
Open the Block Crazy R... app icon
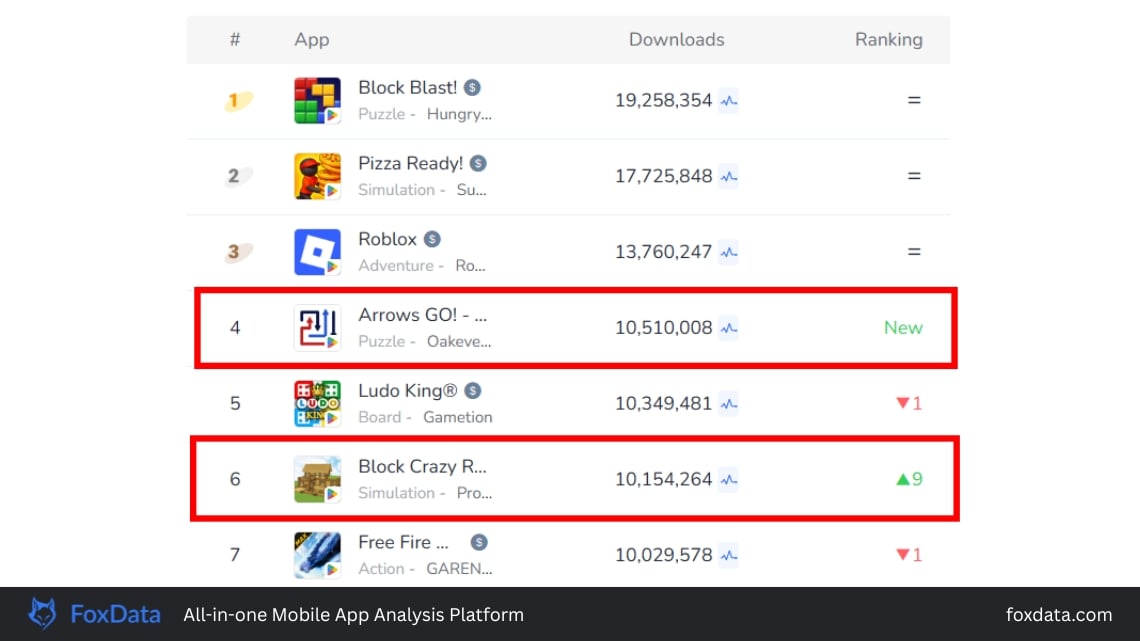click(x=317, y=480)
